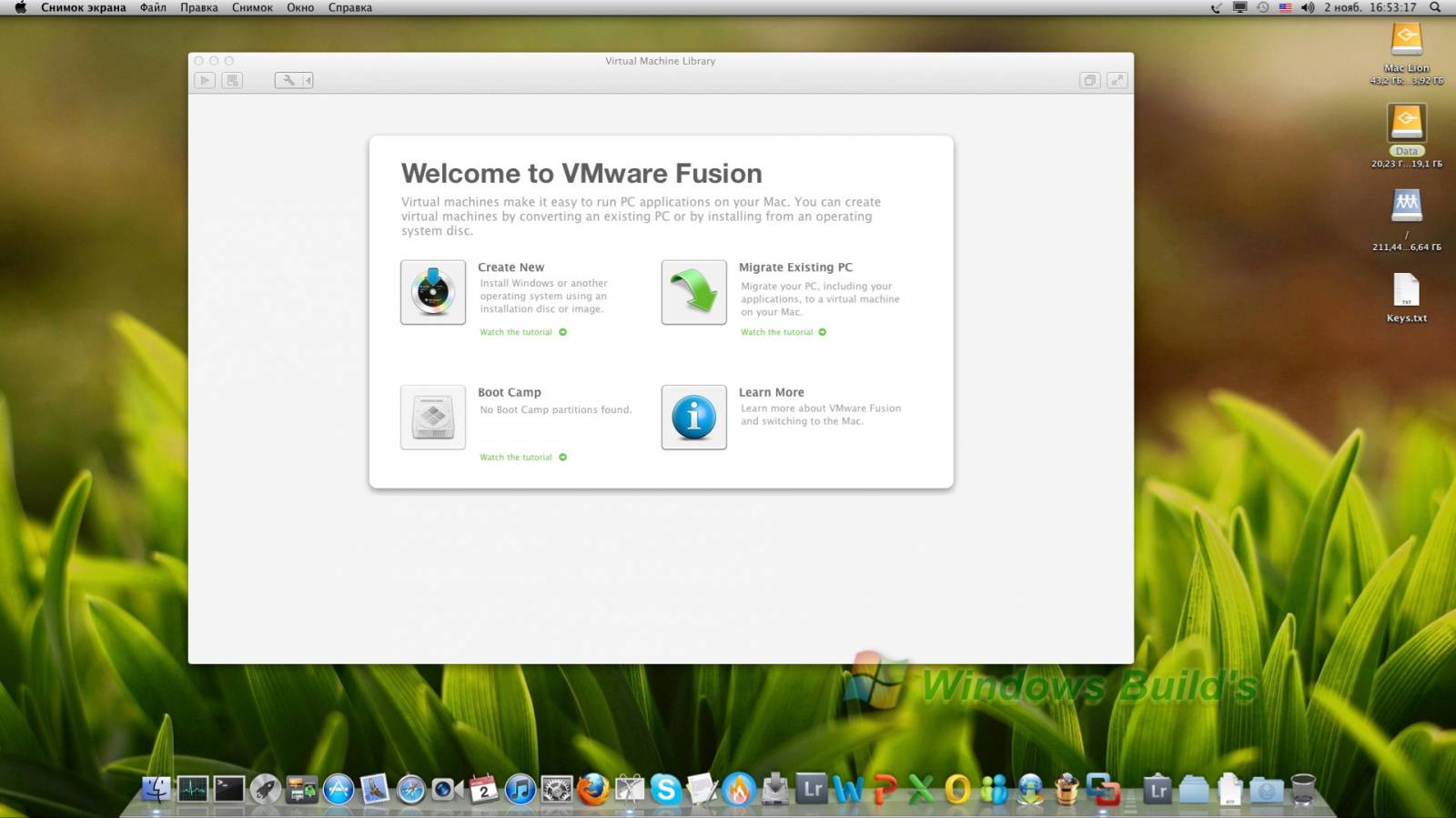Open Skype from the dock
This screenshot has height=818, width=1456.
(x=666, y=789)
